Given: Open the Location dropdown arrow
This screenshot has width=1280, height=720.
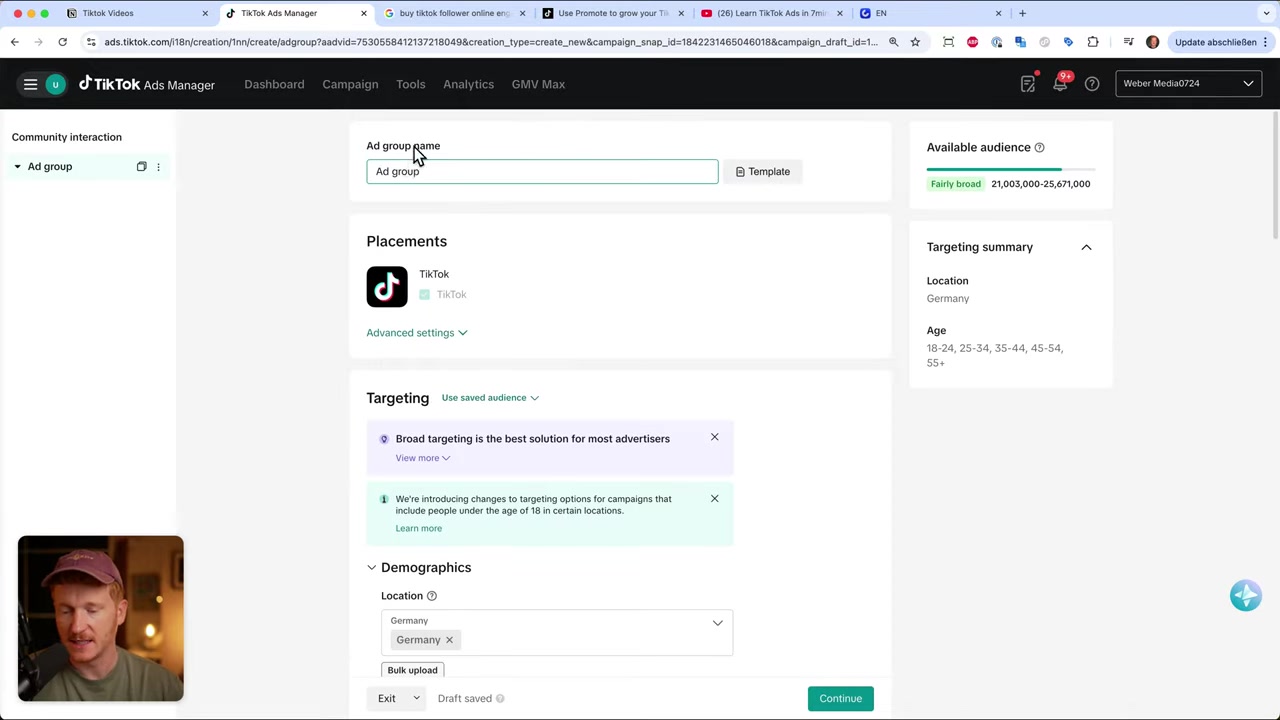Looking at the screenshot, I should [x=717, y=623].
